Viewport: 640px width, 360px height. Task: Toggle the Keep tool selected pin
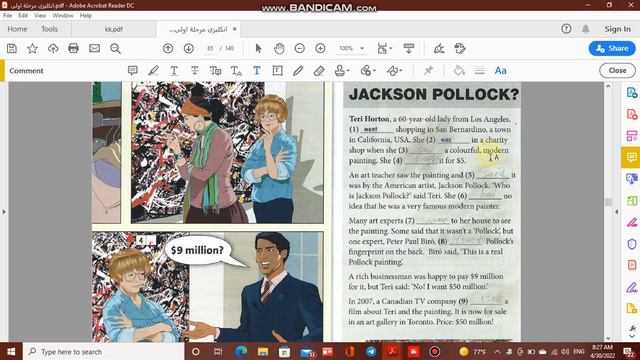(428, 71)
